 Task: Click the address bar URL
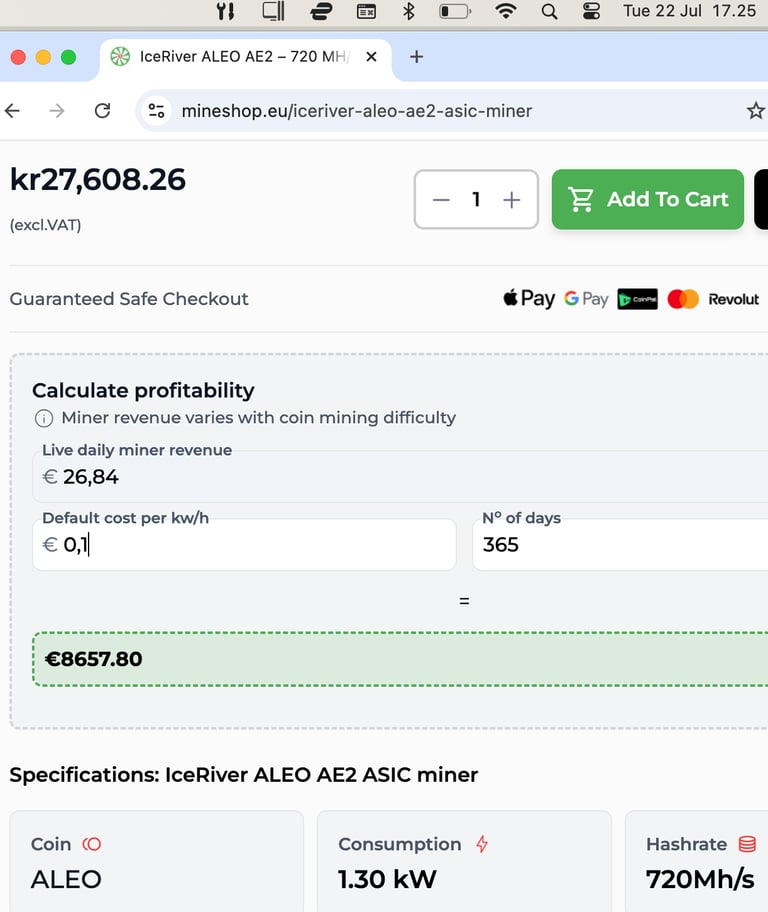coord(357,111)
